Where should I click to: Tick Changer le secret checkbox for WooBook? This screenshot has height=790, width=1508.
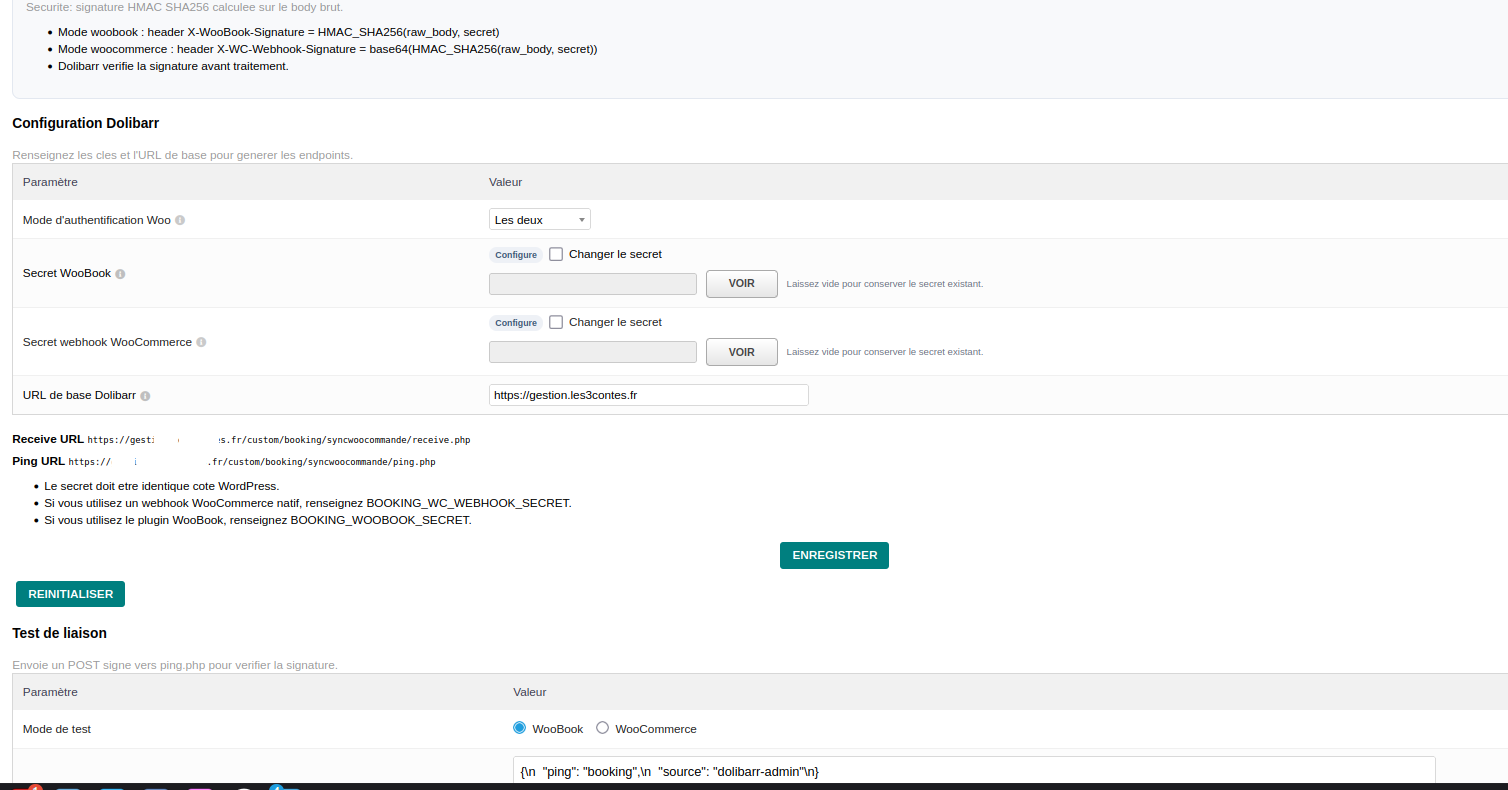556,254
